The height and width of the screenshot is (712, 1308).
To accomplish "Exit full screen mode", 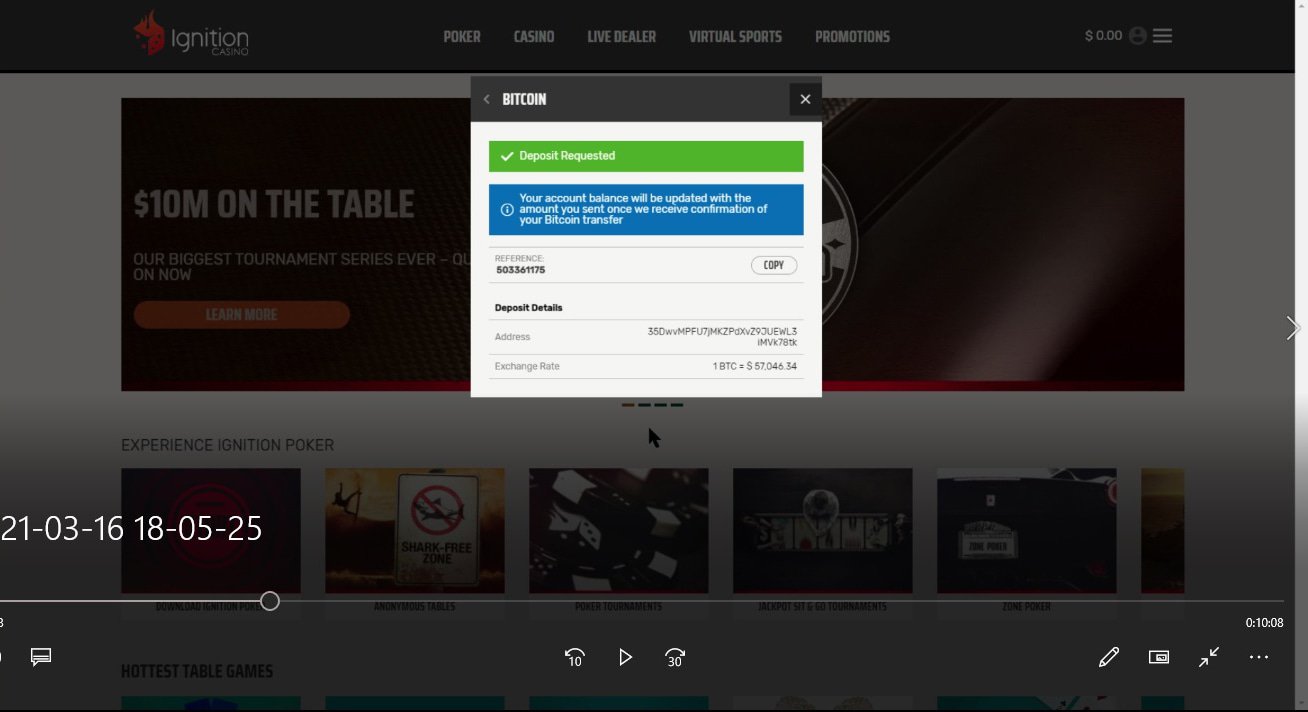I will pos(1209,657).
